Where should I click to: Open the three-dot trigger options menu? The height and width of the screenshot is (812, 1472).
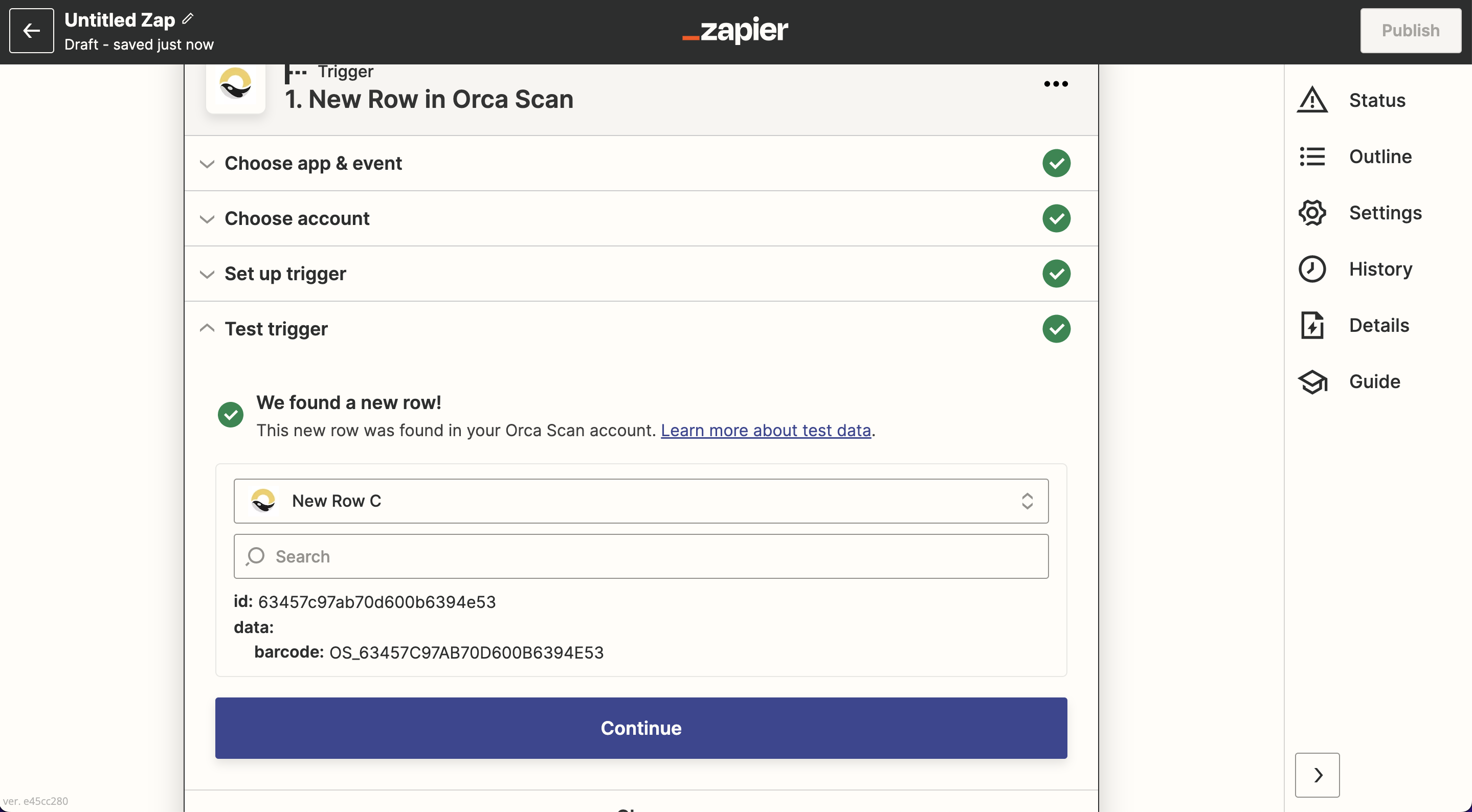point(1056,84)
